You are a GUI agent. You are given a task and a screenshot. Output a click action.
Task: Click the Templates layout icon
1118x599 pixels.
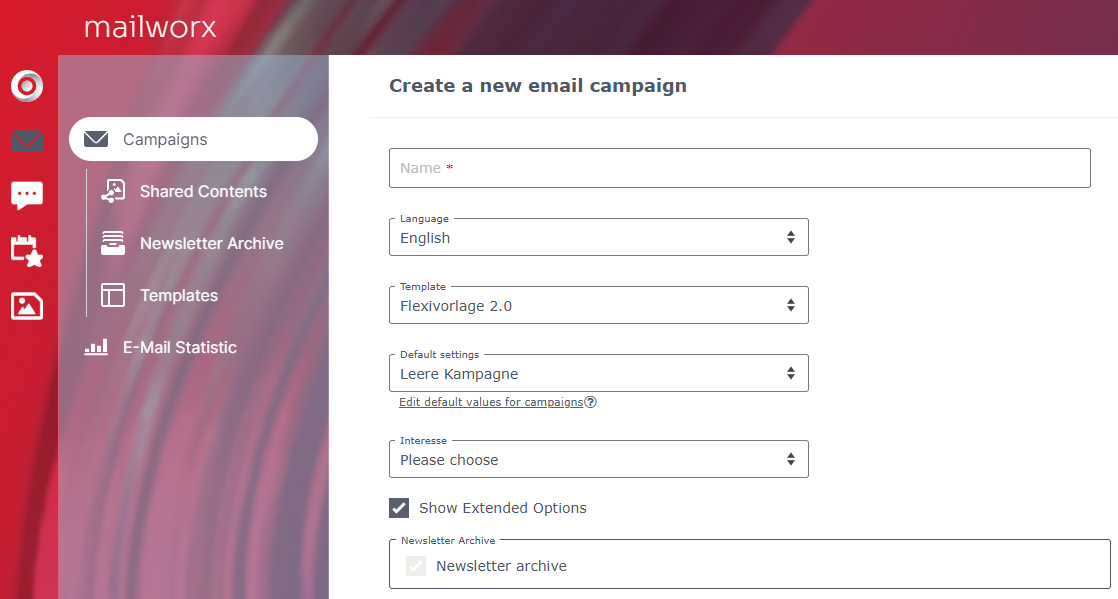tap(113, 295)
